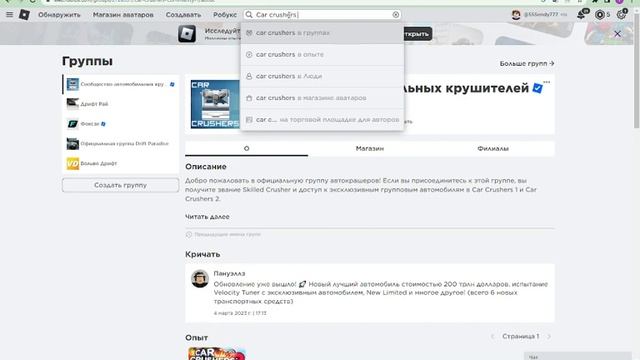Open the notifications bell icon
The height and width of the screenshot is (360, 640).
click(581, 15)
